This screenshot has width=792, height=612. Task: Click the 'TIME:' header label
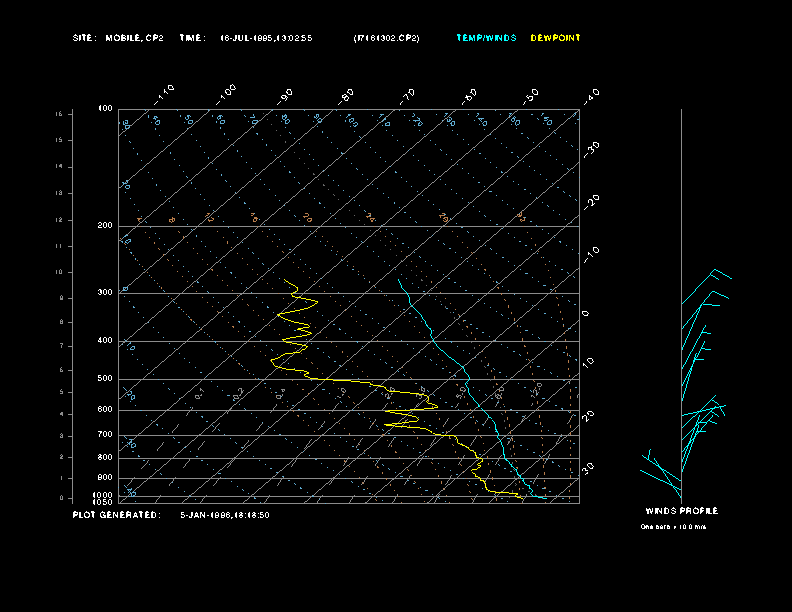pyautogui.click(x=192, y=38)
